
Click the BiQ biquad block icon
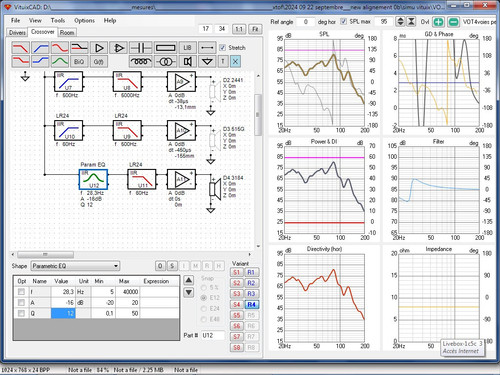pos(79,61)
